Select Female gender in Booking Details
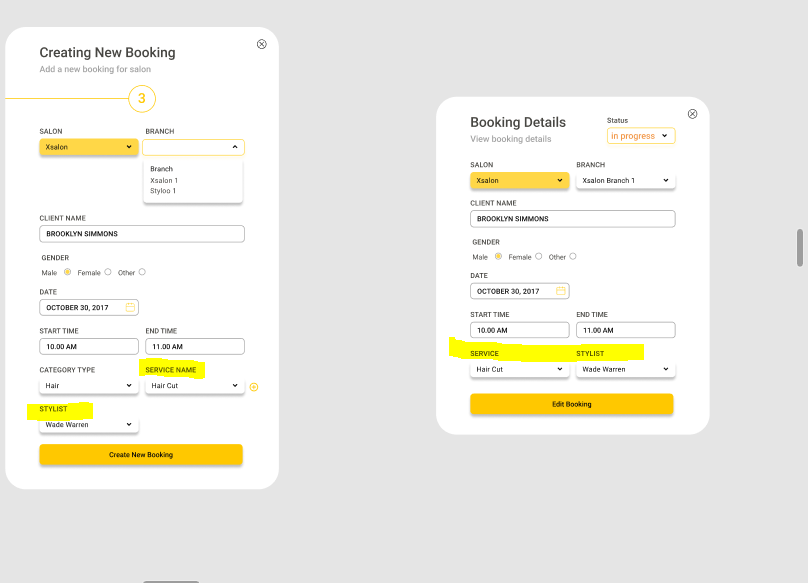Screen dimensions: 808x583 (538, 256)
